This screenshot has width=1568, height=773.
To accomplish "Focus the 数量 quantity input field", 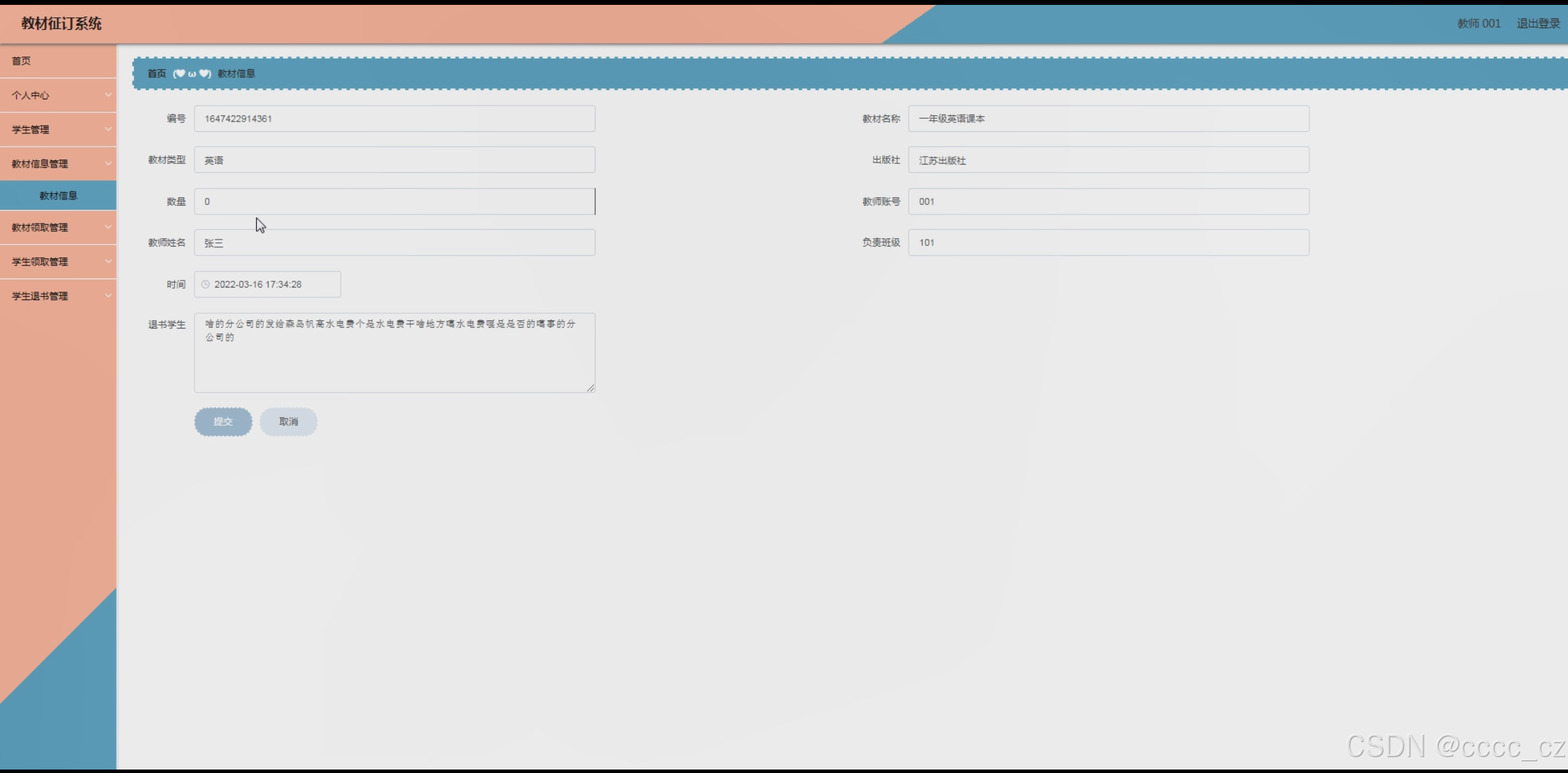I will click(x=394, y=201).
